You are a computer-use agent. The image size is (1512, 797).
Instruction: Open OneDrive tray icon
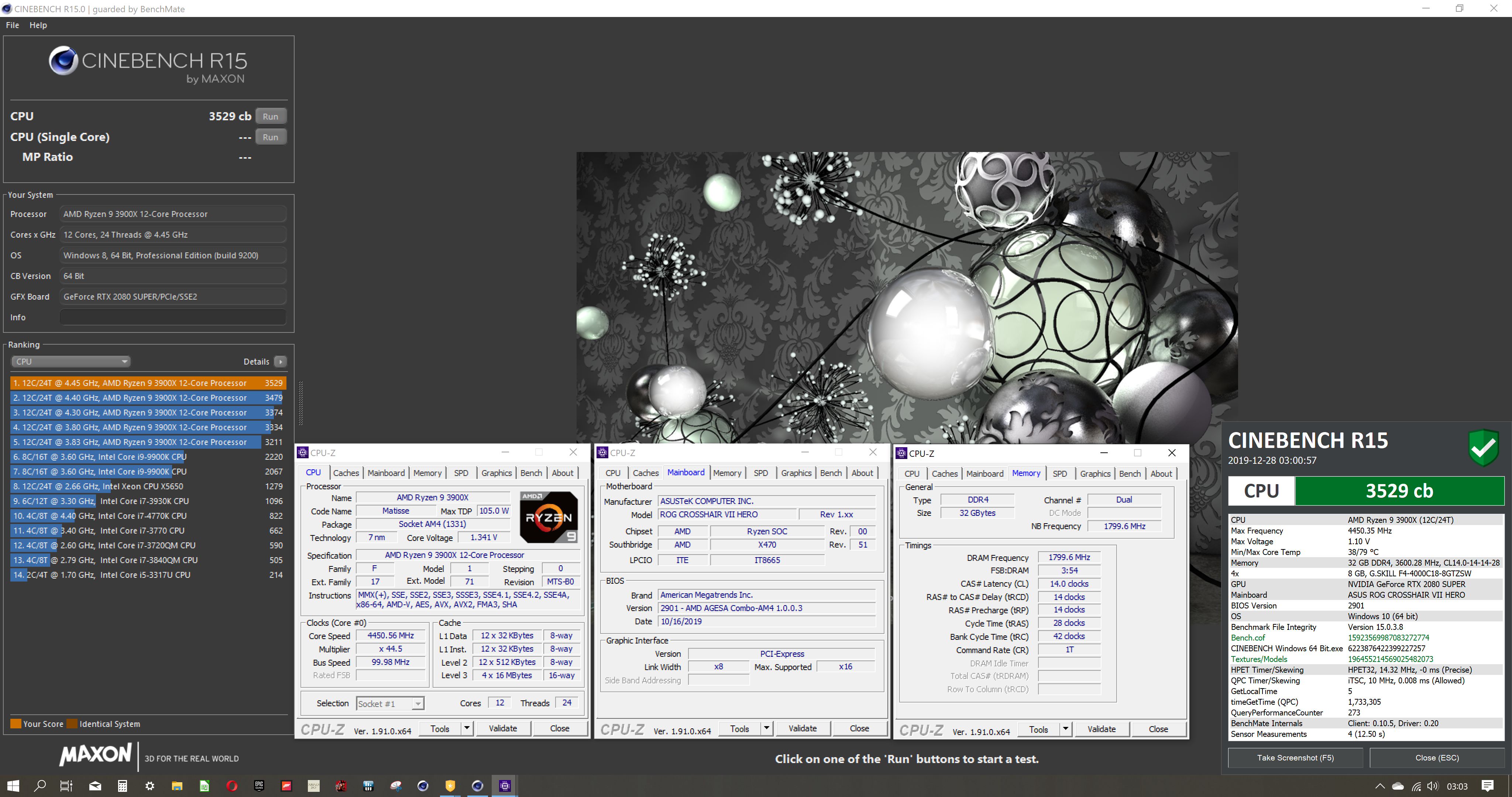(x=1398, y=786)
